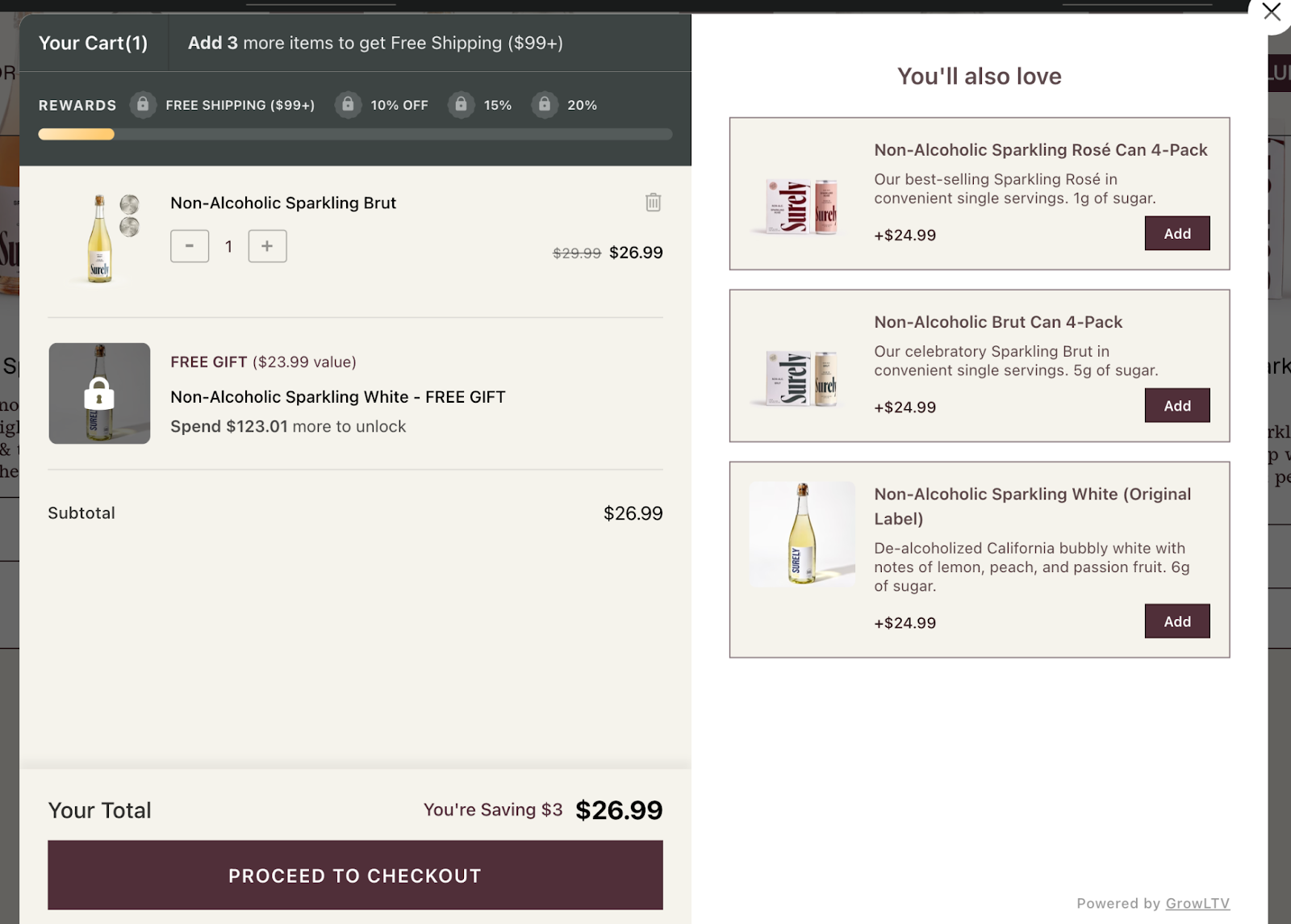Screen dimensions: 1291x924
Task: Delete the Sparkling Brut with the trash icon
Action: click(653, 203)
